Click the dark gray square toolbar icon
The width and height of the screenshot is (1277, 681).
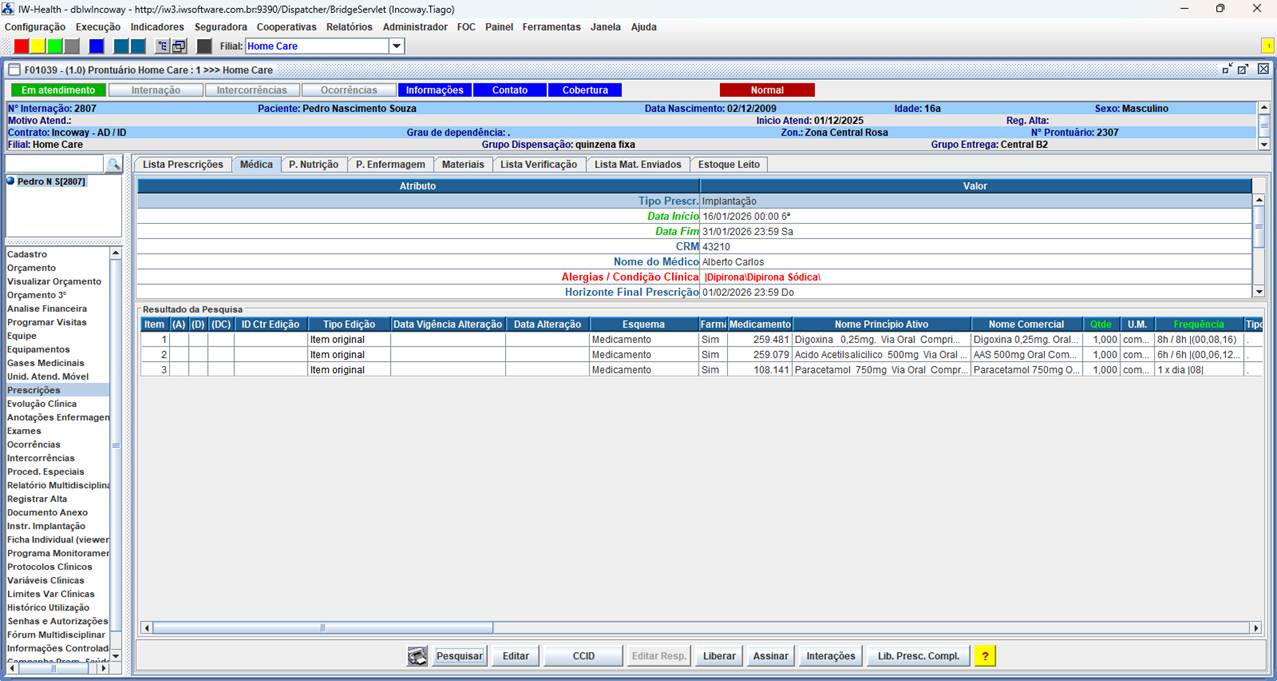(x=204, y=46)
